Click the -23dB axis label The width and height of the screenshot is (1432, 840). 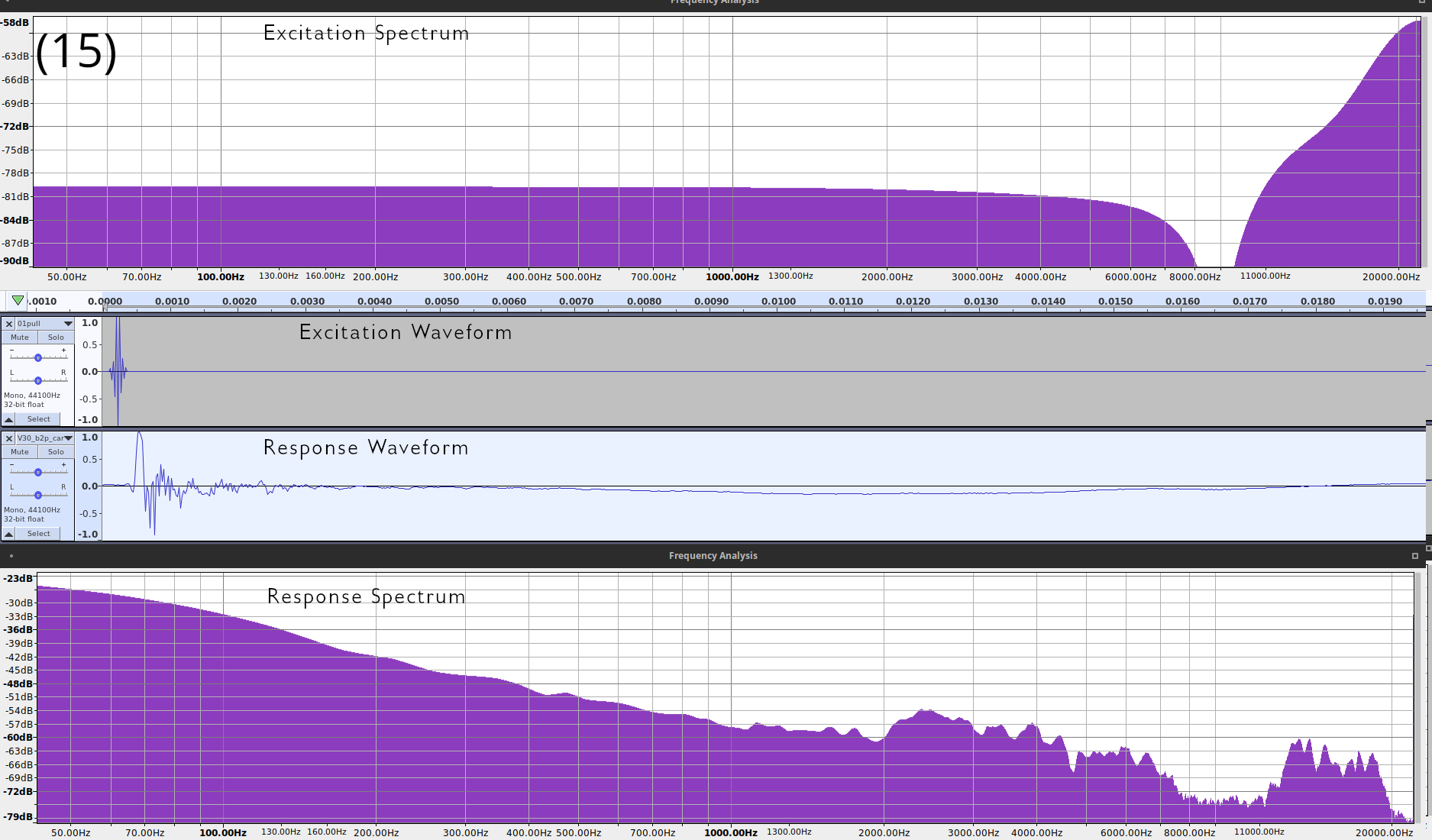click(18, 579)
